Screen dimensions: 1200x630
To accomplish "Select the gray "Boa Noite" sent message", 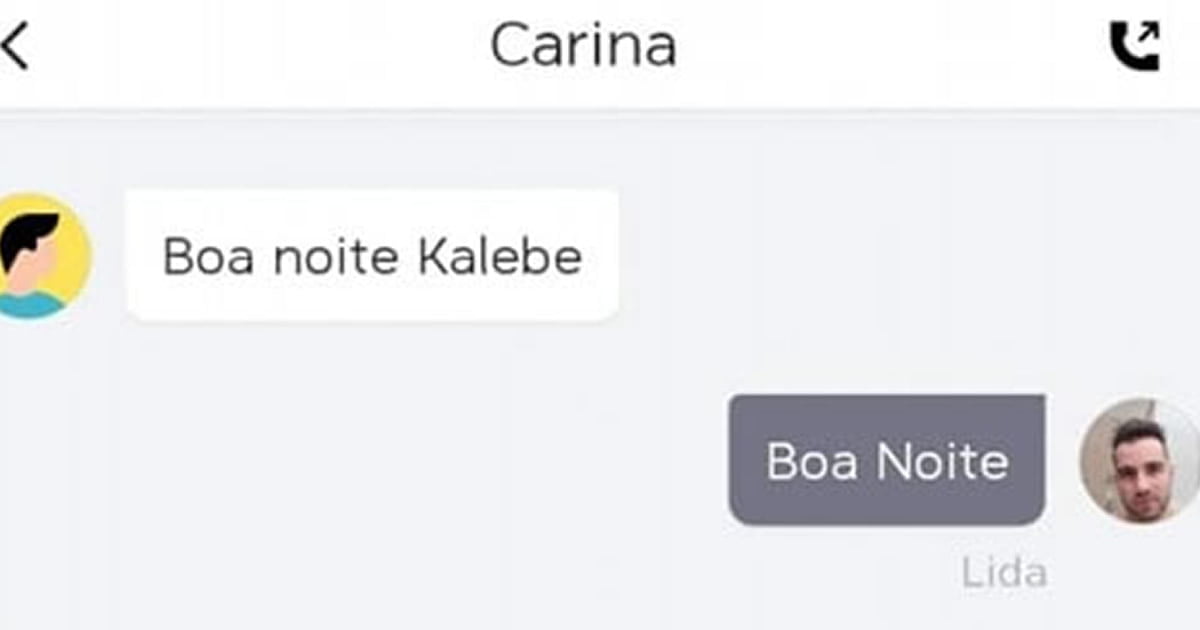I will point(886,461).
